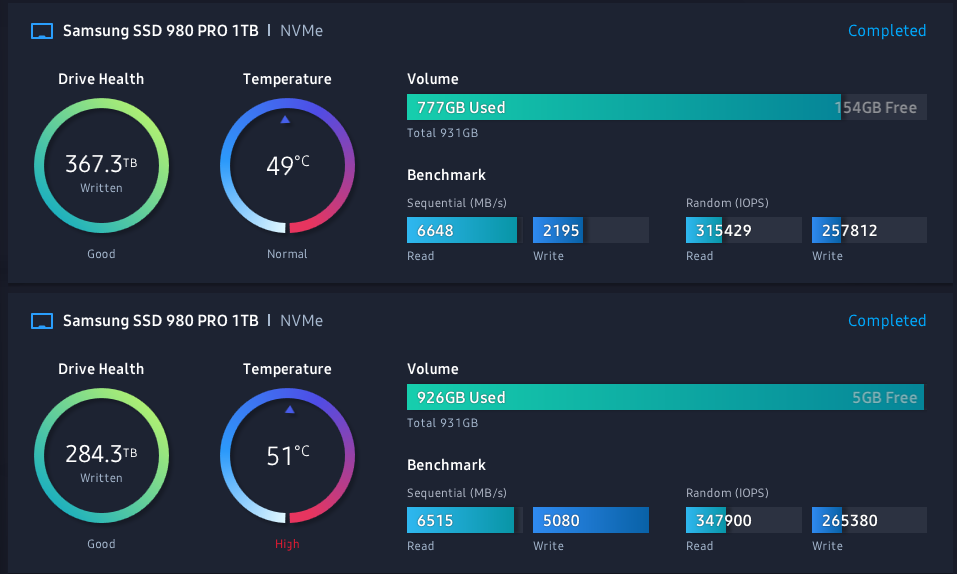Click the blue triangle marker on the 49°C gauge

[286, 119]
